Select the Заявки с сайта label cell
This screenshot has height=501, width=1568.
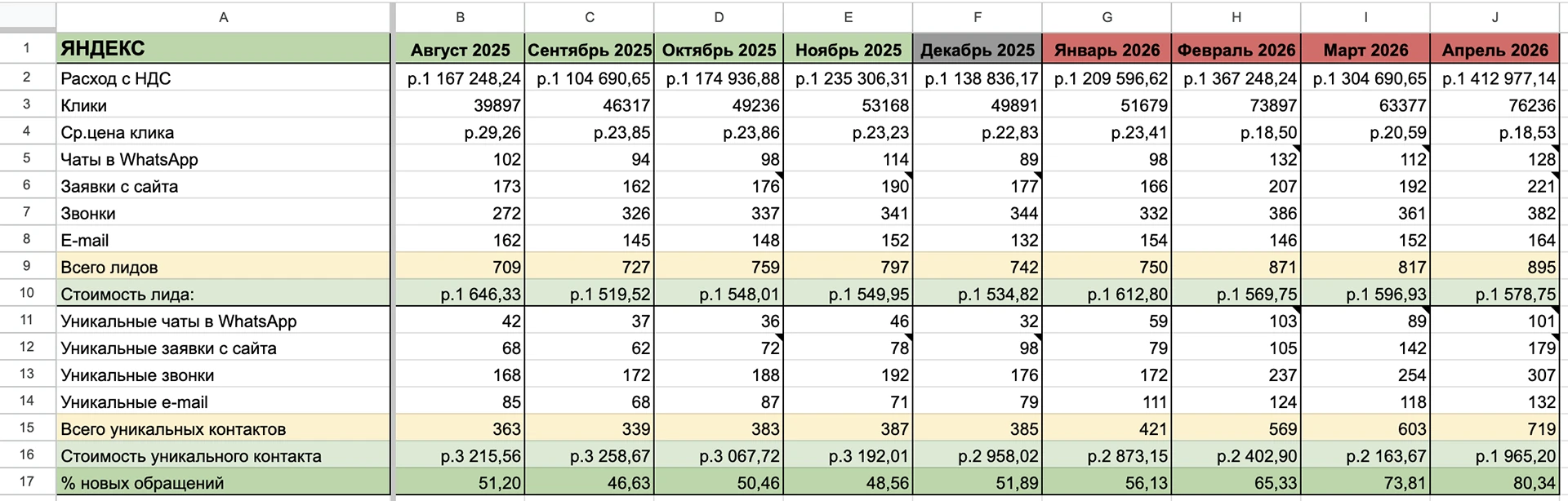pos(224,185)
